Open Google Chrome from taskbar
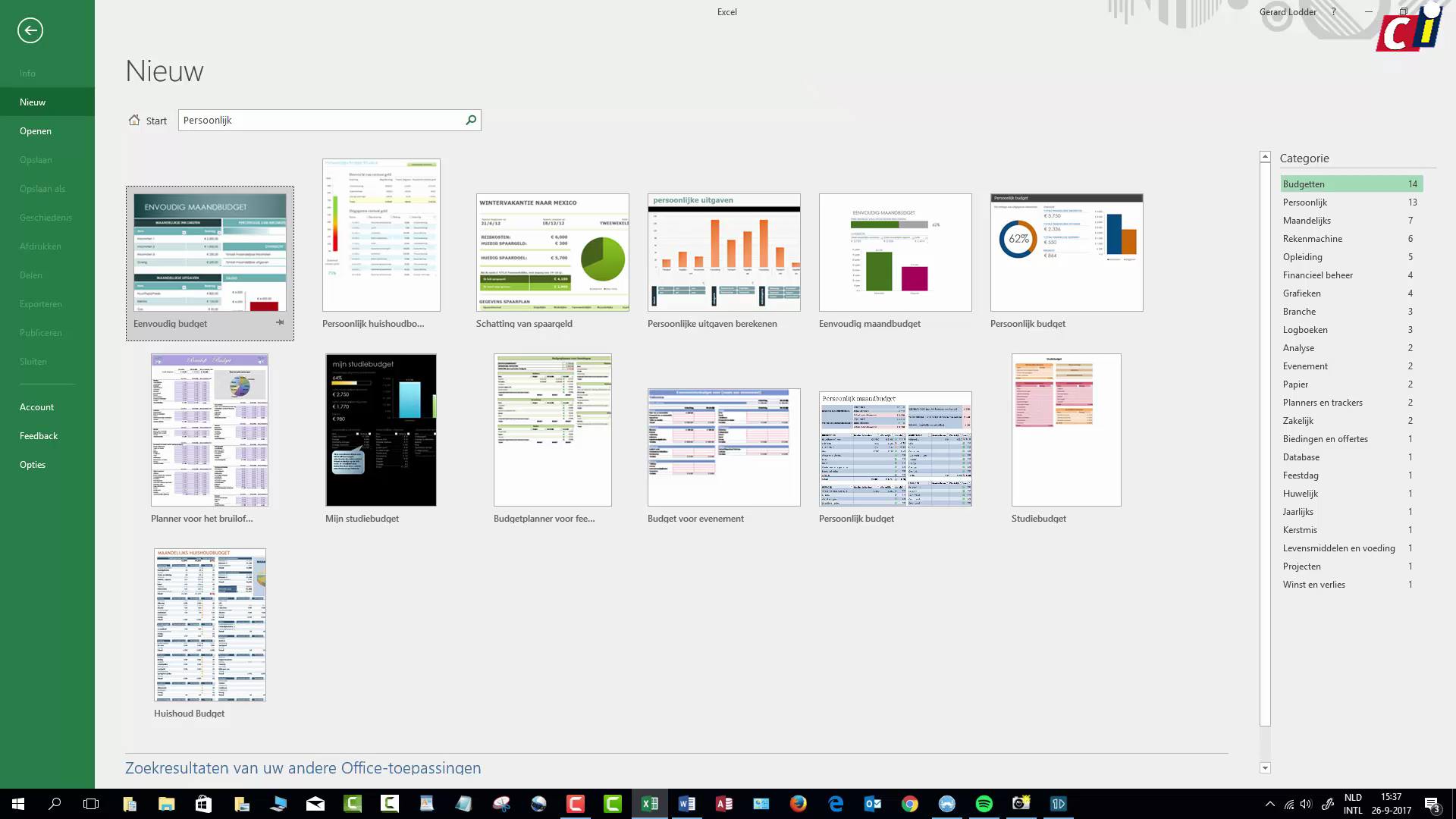 click(x=910, y=804)
